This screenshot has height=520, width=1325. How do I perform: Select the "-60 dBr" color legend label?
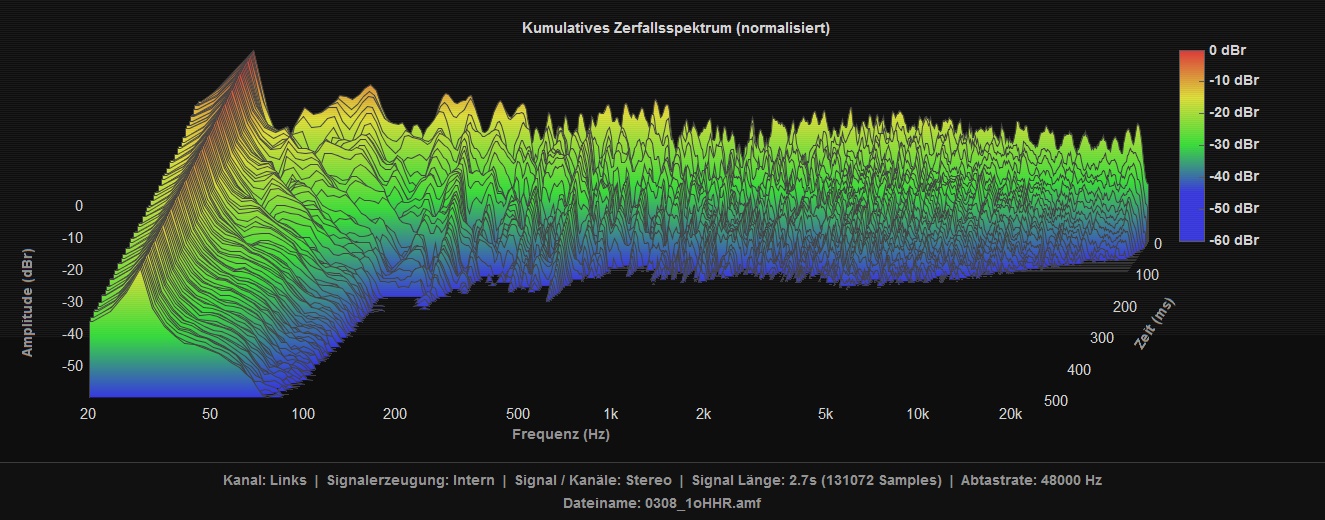click(x=1231, y=240)
